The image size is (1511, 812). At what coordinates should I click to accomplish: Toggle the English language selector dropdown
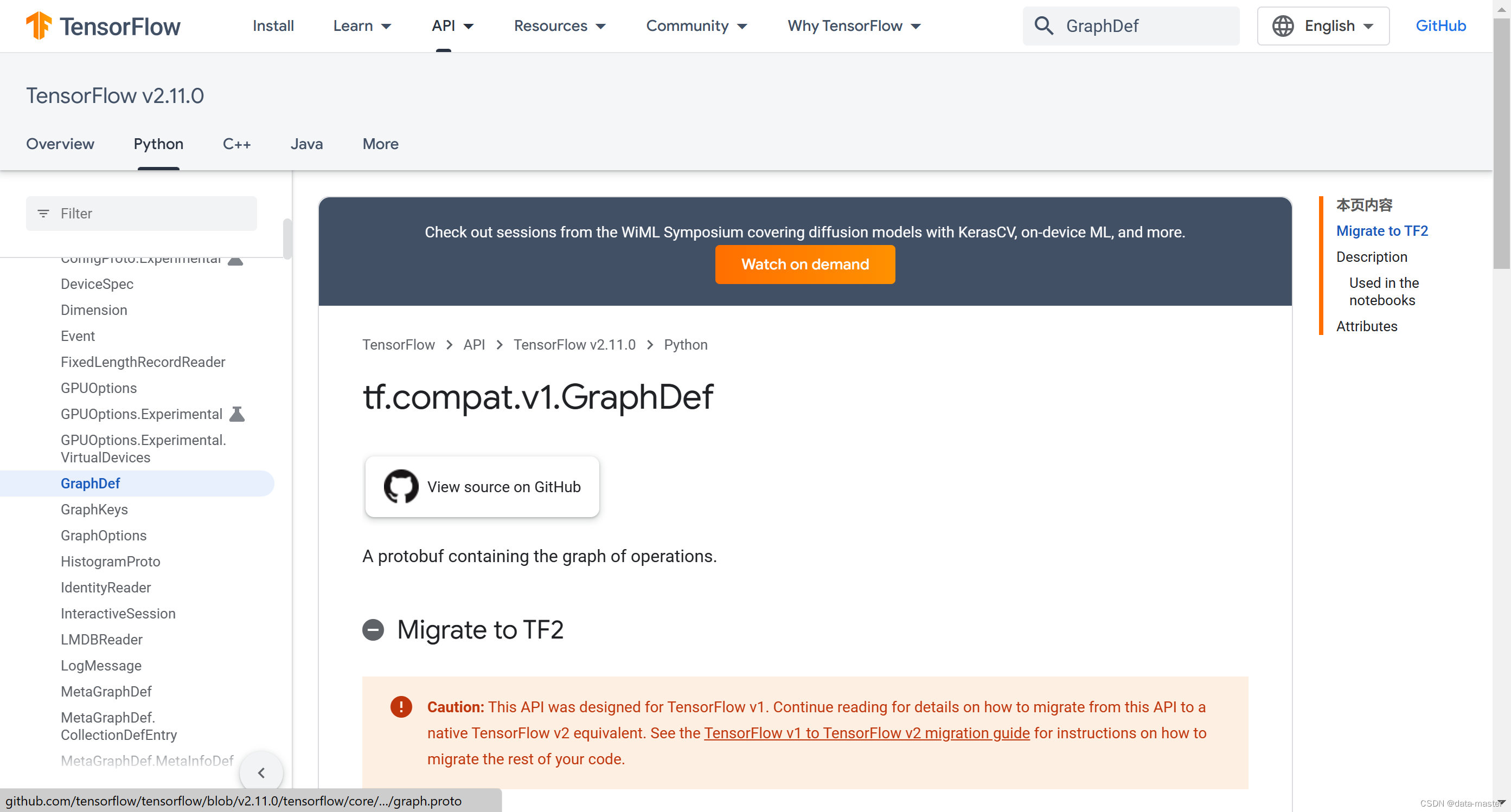point(1322,25)
